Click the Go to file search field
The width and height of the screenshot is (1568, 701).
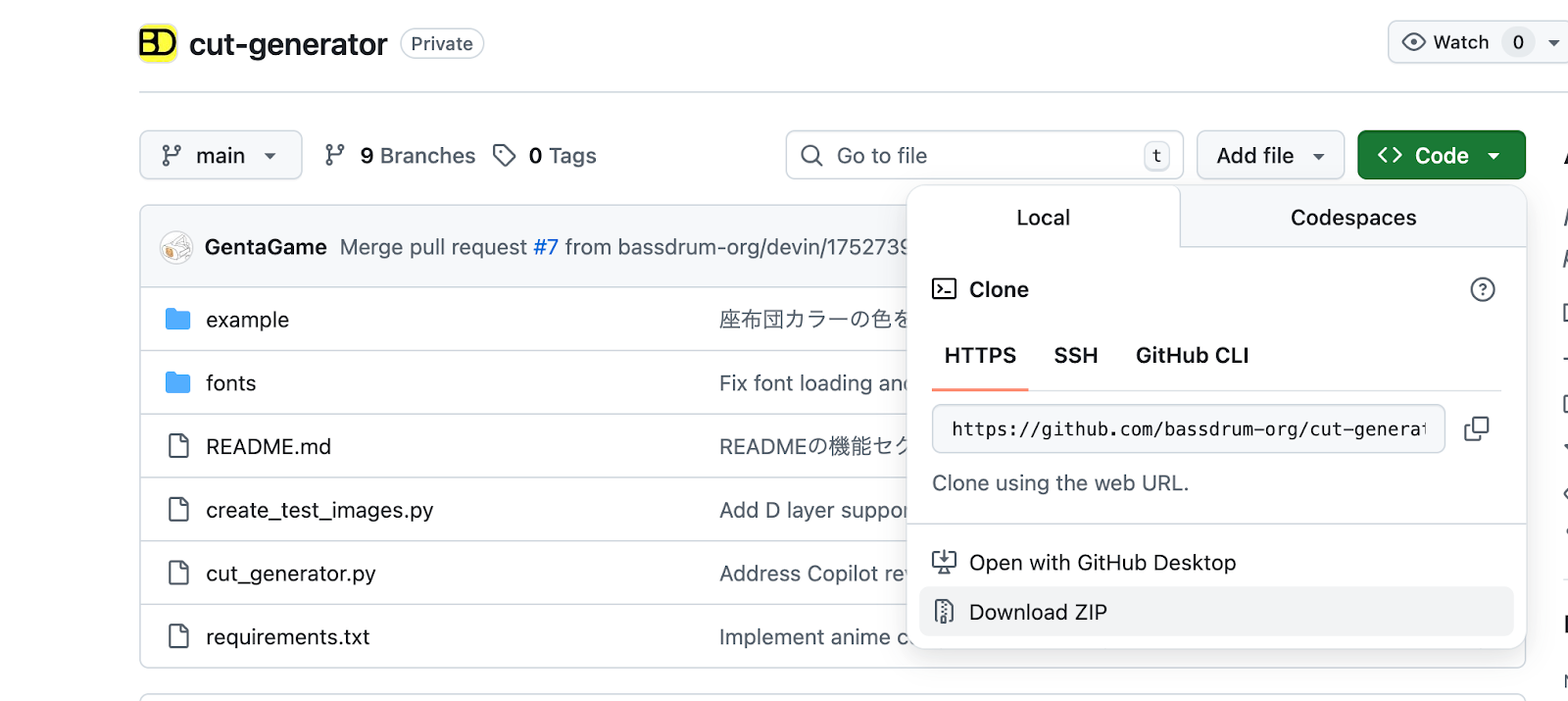pyautogui.click(x=980, y=156)
